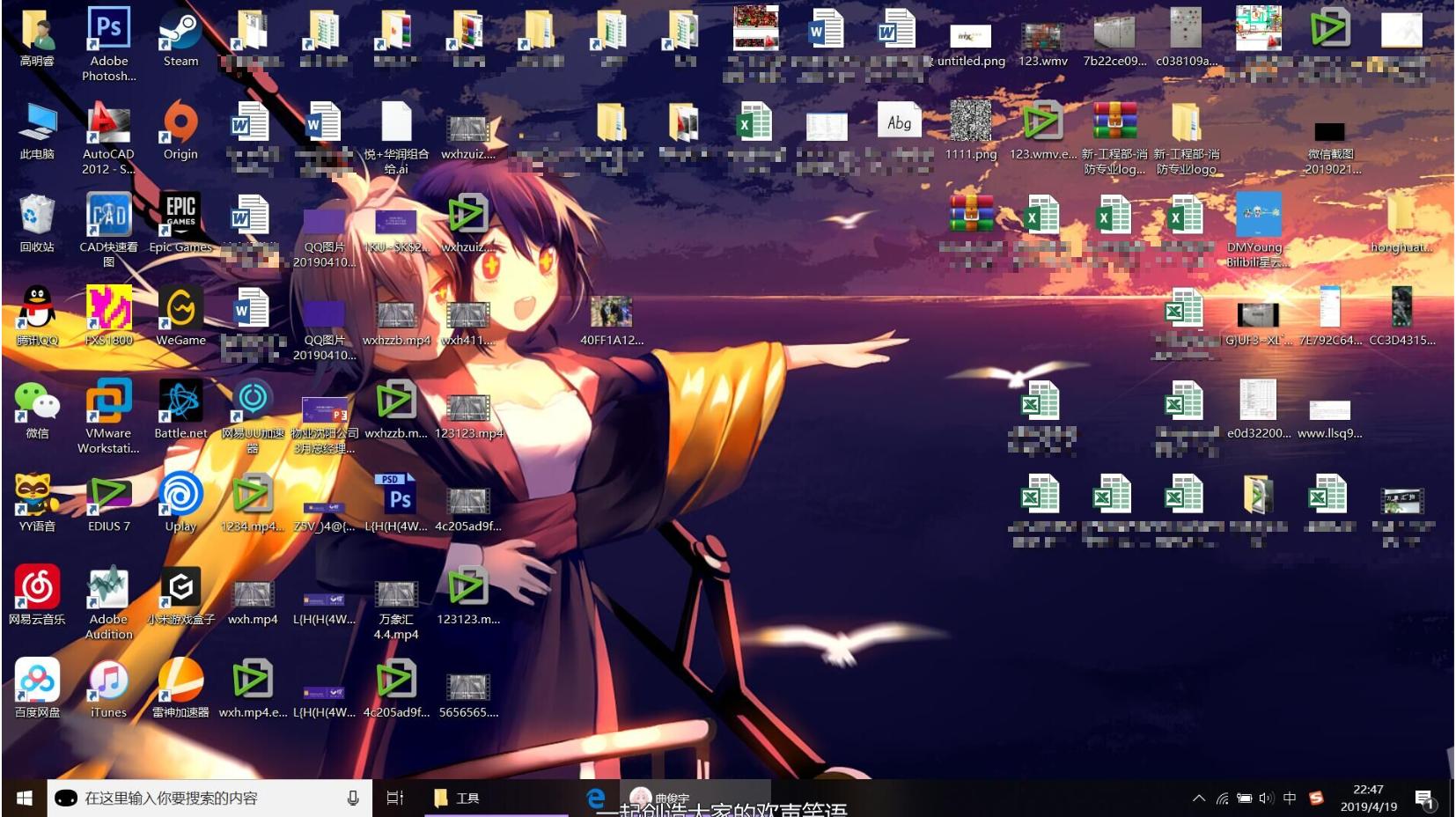Launch the YY语音 shortcut
Screen dimensions: 1456x817
tap(37, 503)
